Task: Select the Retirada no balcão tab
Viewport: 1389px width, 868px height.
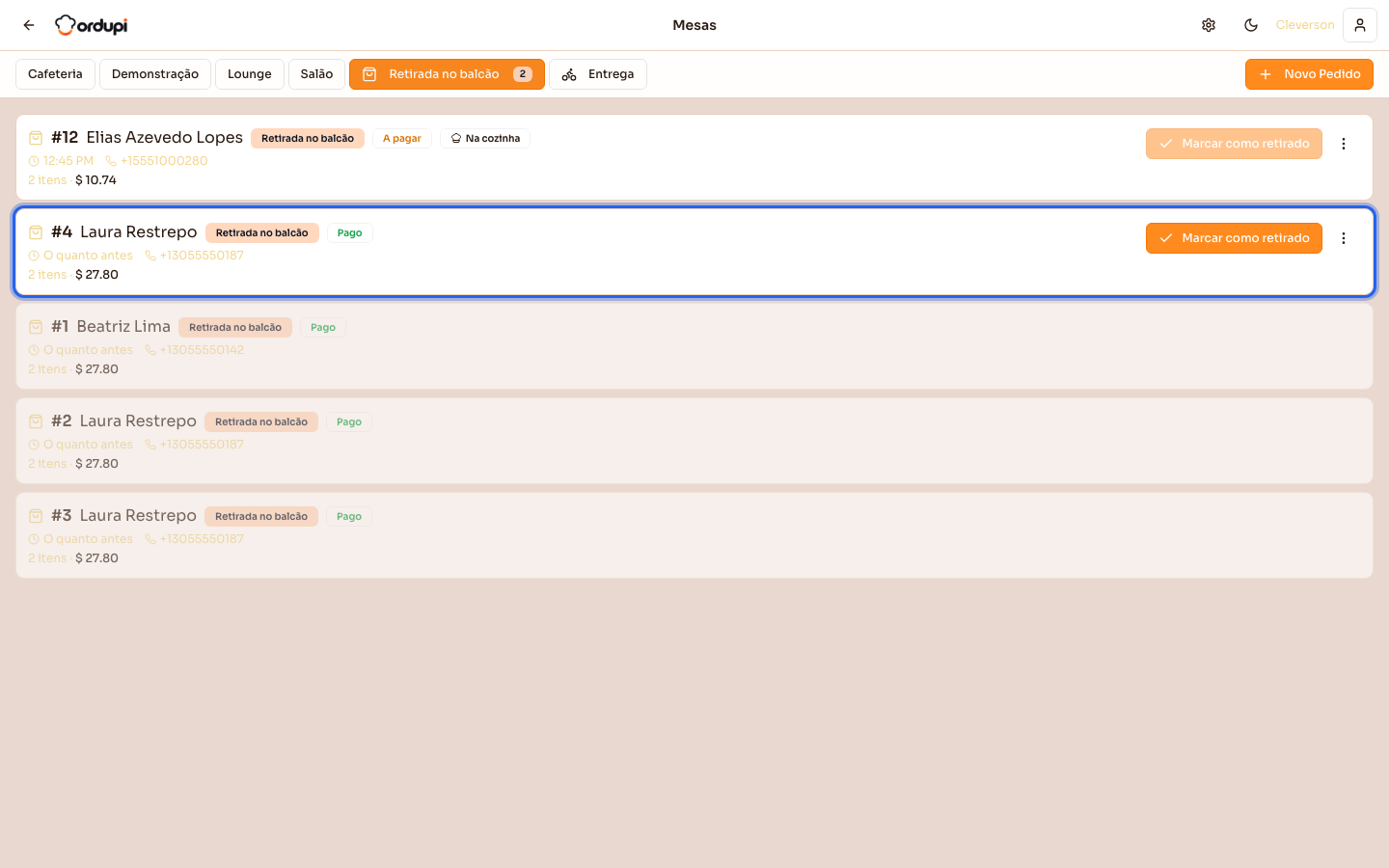Action: 447,74
